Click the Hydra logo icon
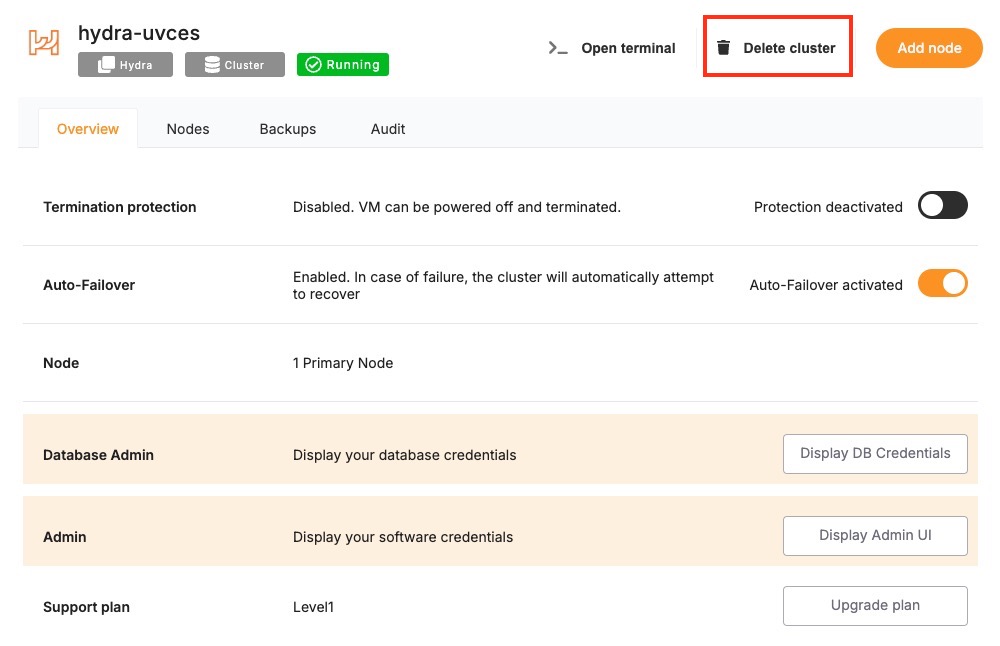This screenshot has width=1000, height=646. point(44,42)
